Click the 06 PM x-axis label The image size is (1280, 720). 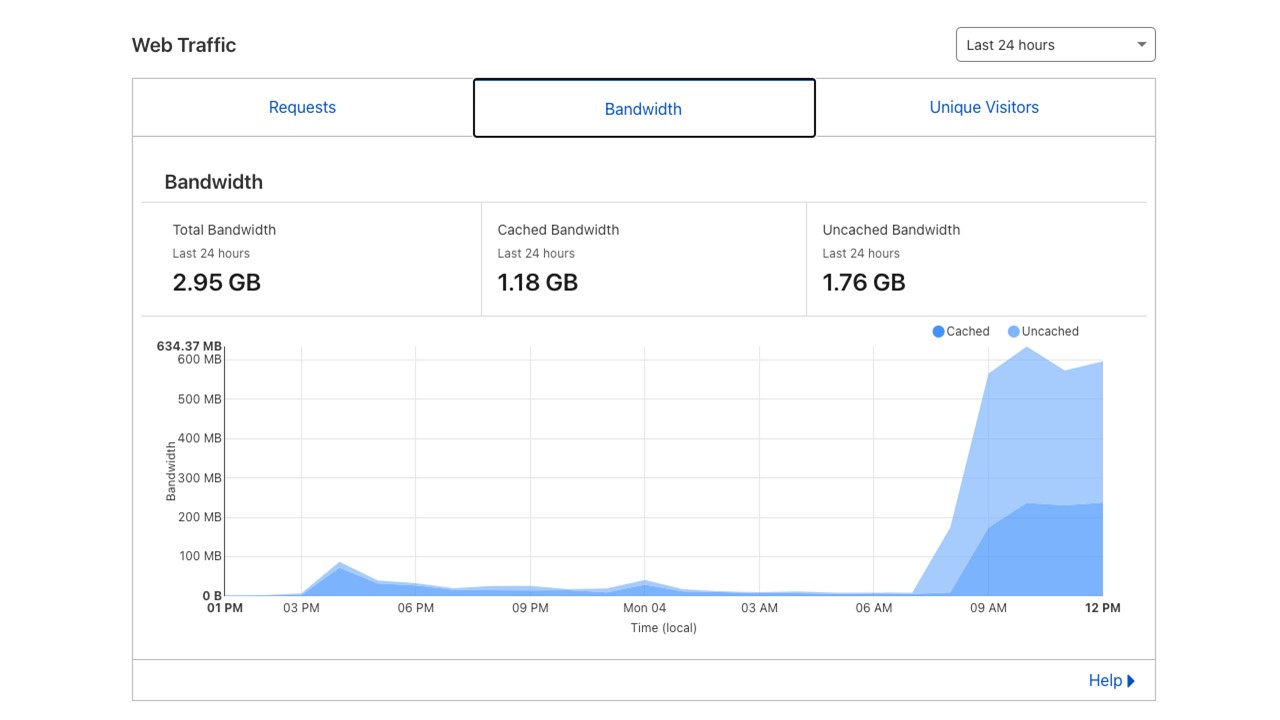click(x=416, y=608)
